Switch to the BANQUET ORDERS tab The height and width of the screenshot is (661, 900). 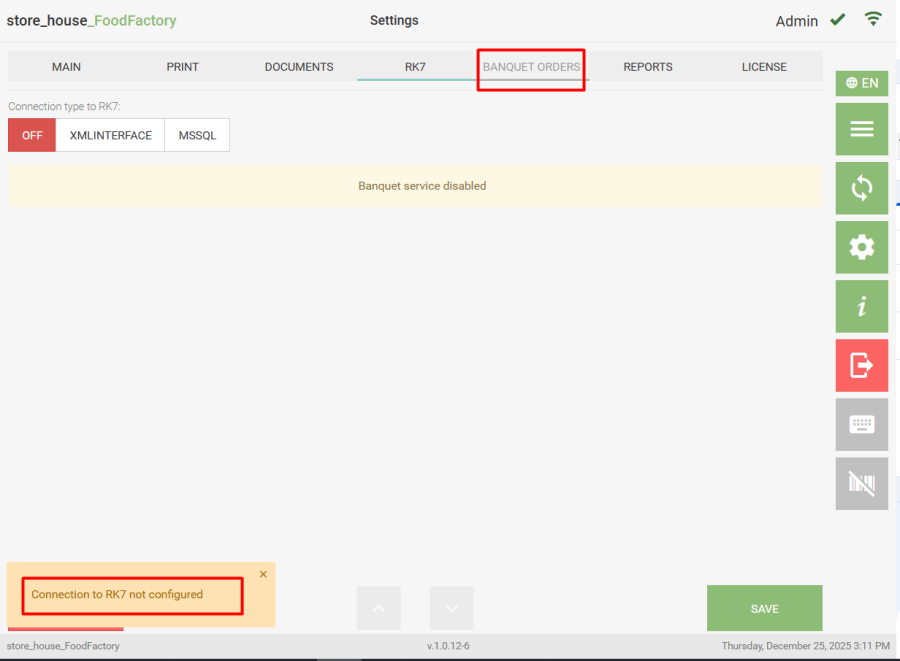click(x=531, y=67)
